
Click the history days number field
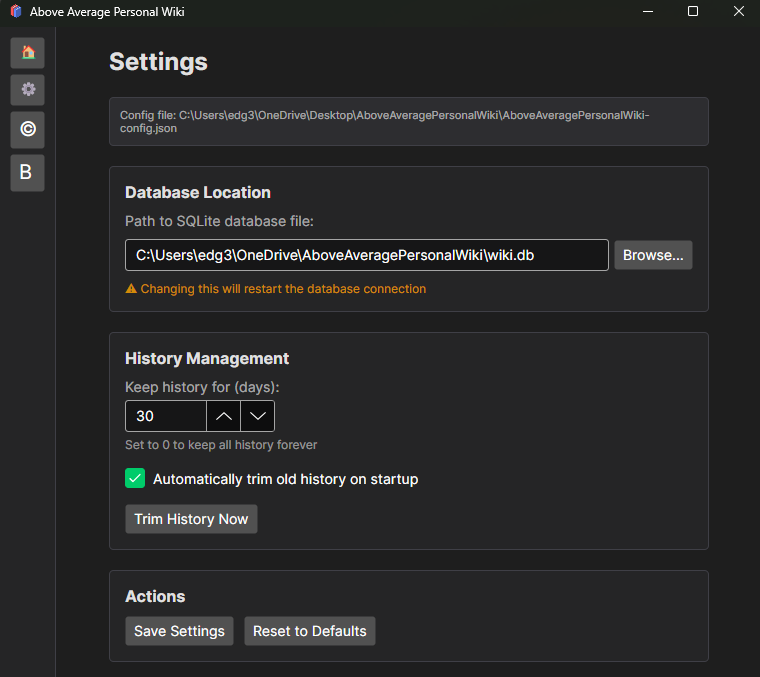pos(166,416)
